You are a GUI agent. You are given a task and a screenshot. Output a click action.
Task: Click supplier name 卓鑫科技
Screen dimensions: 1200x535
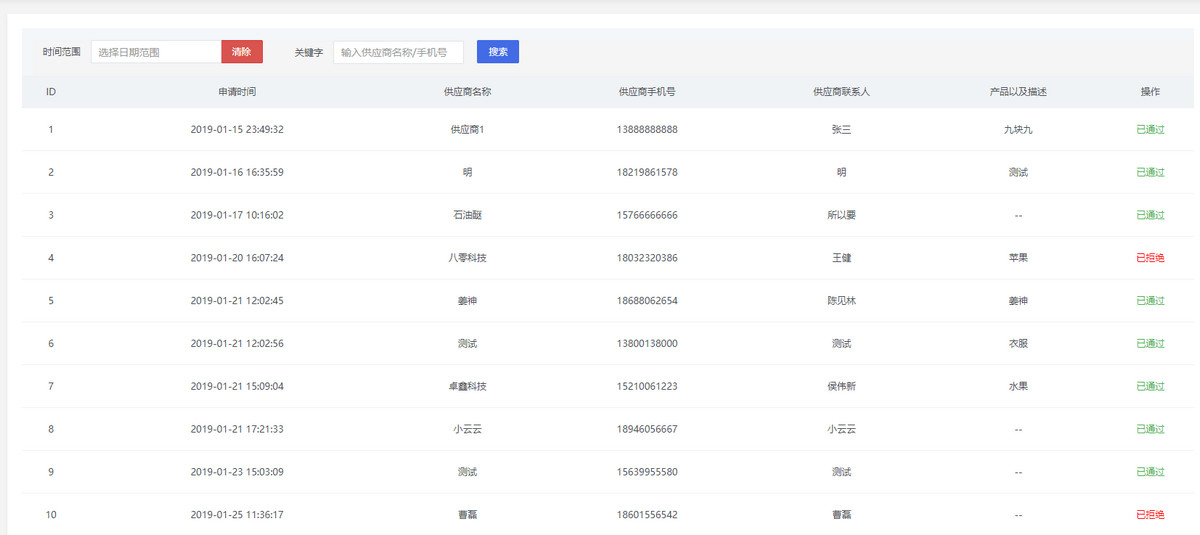point(467,387)
